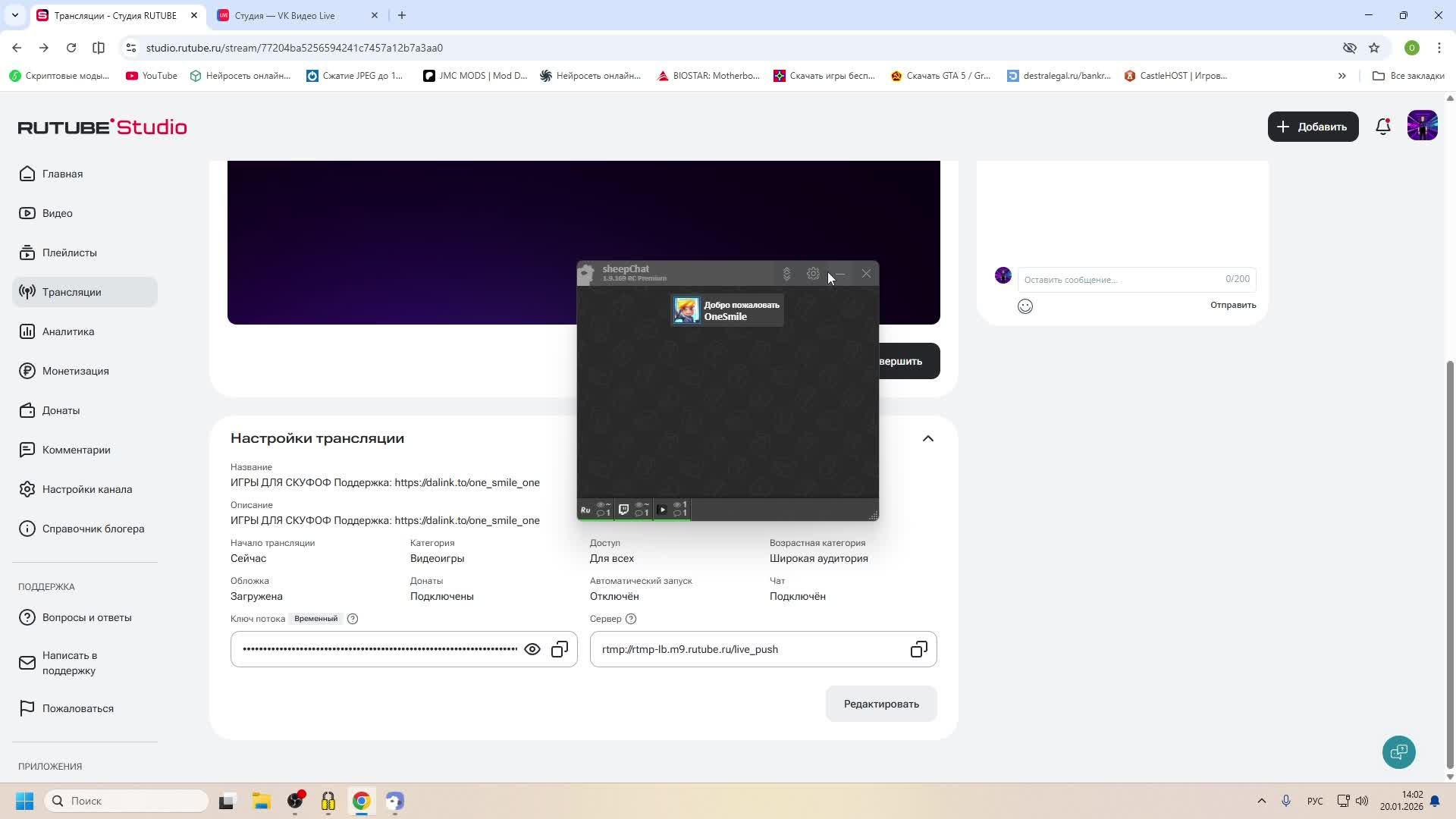This screenshot has height=819, width=1456.
Task: Click the Edit broadcast settings button
Action: click(x=881, y=704)
